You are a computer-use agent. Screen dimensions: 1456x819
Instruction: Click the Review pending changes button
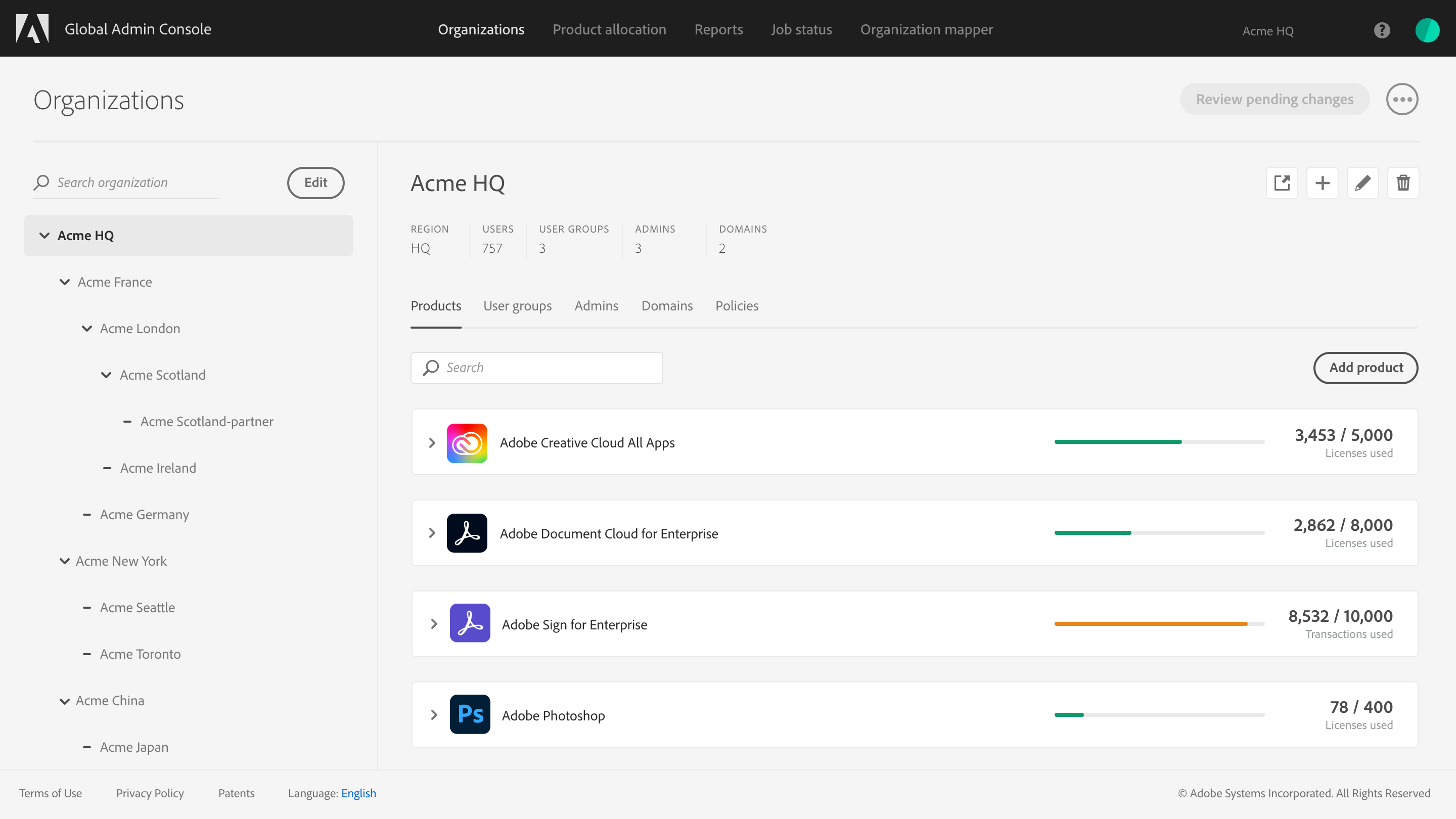[x=1275, y=100]
